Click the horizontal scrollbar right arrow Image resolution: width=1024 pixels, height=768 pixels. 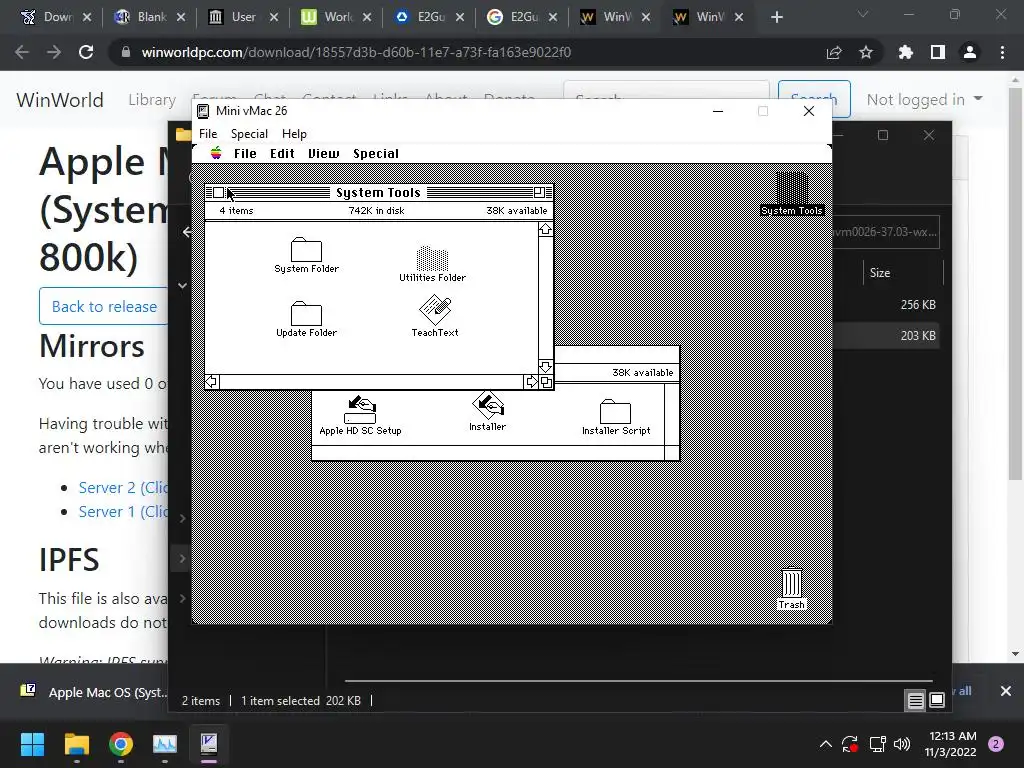[532, 382]
